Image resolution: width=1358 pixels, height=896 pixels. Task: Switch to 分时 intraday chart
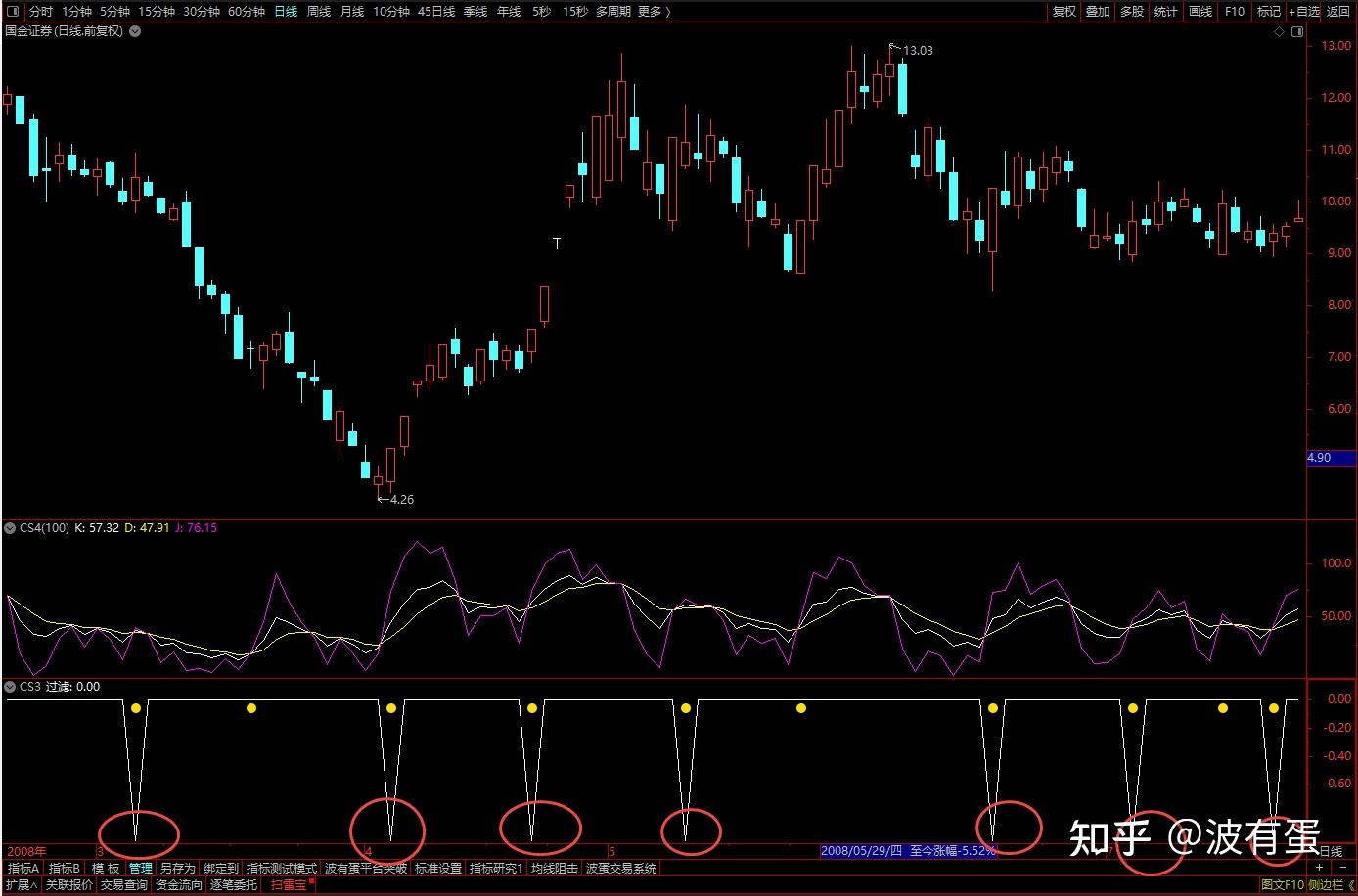click(x=41, y=12)
